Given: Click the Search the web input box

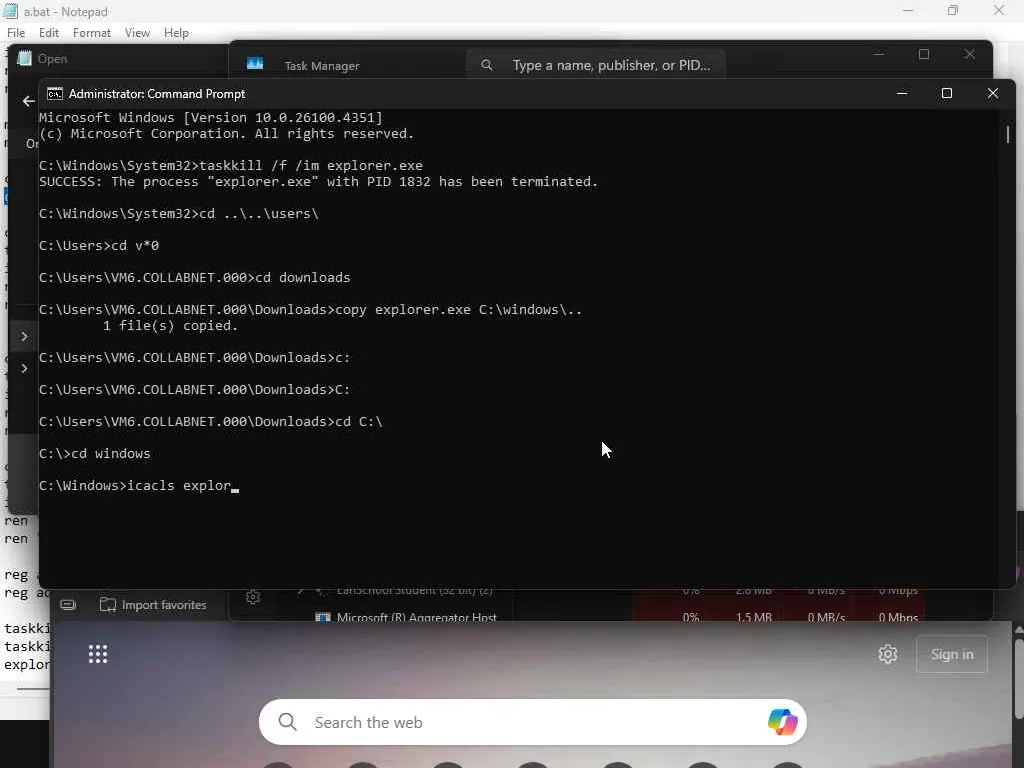Looking at the screenshot, I should click(532, 722).
